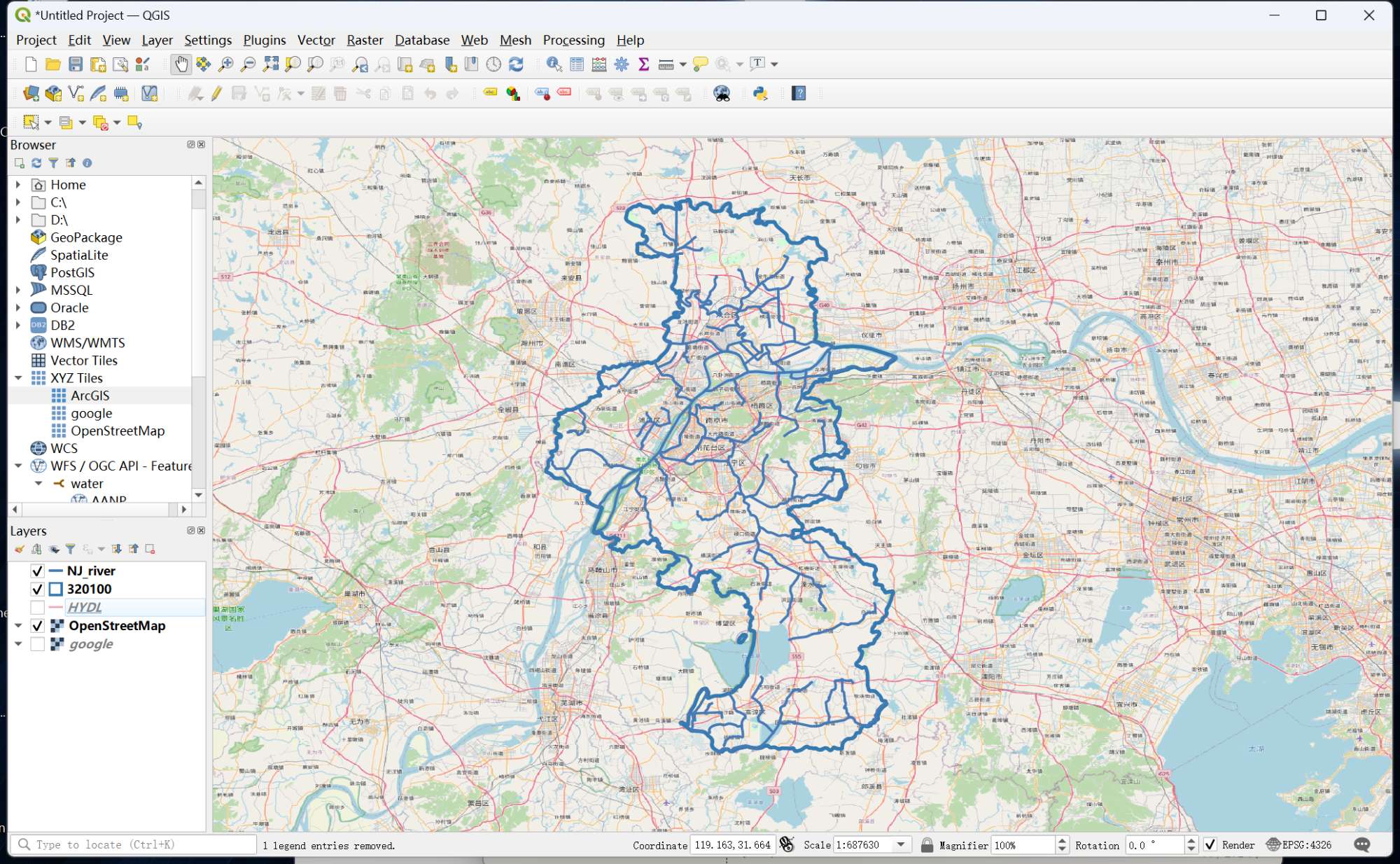This screenshot has width=1400, height=864.
Task: Collapse the XYZ Tiles tree node
Action: pyautogui.click(x=18, y=378)
